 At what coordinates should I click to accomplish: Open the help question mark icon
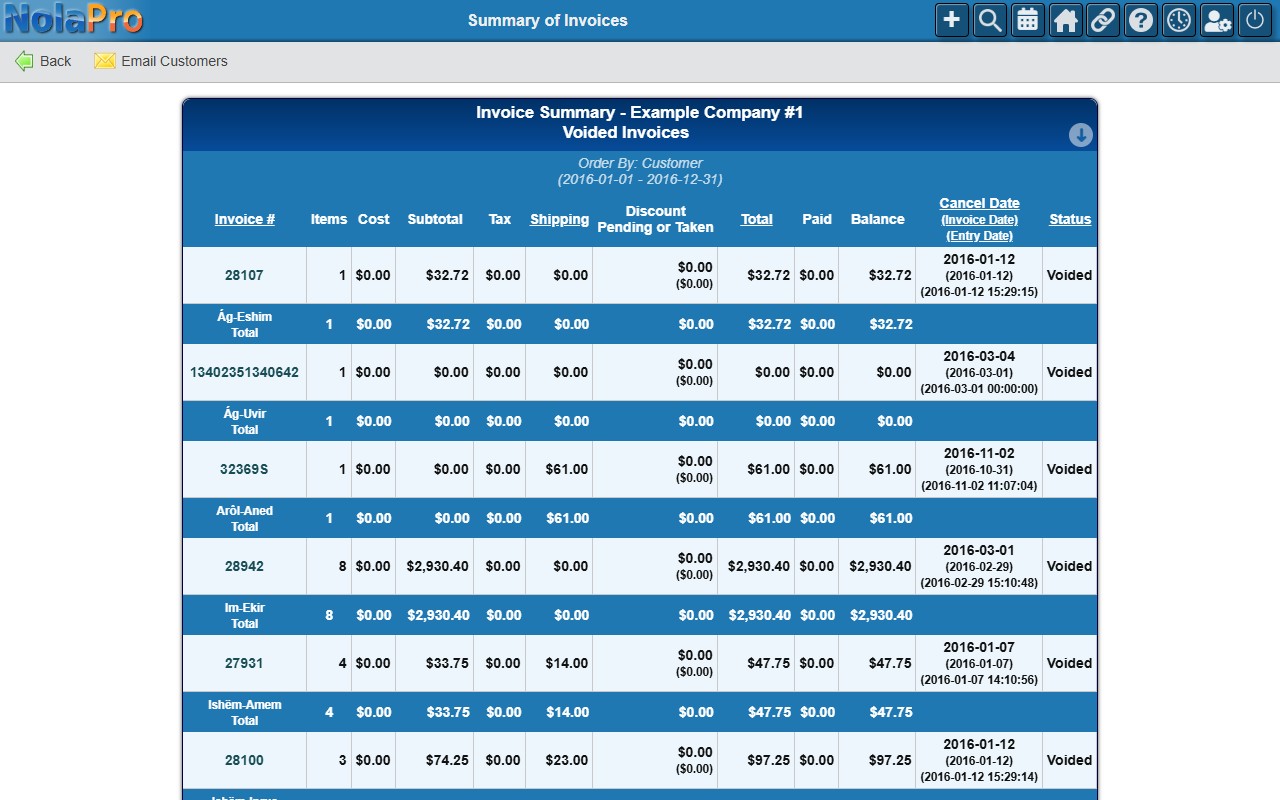pyautogui.click(x=1141, y=20)
